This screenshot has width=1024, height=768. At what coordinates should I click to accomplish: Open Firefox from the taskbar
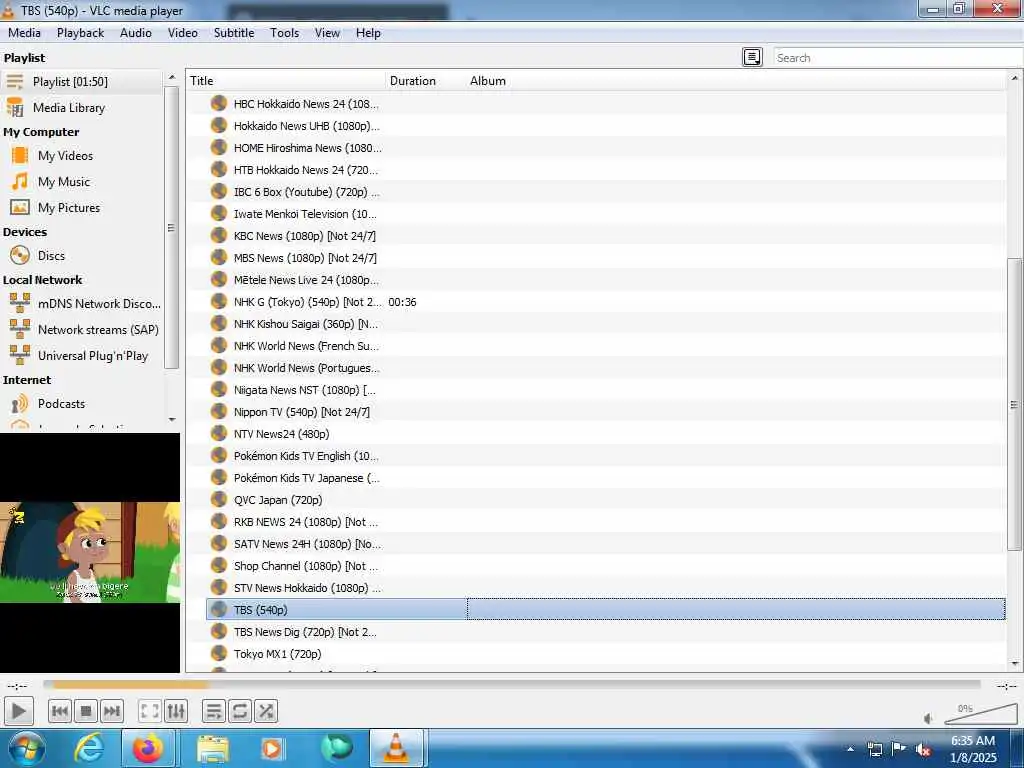(148, 748)
